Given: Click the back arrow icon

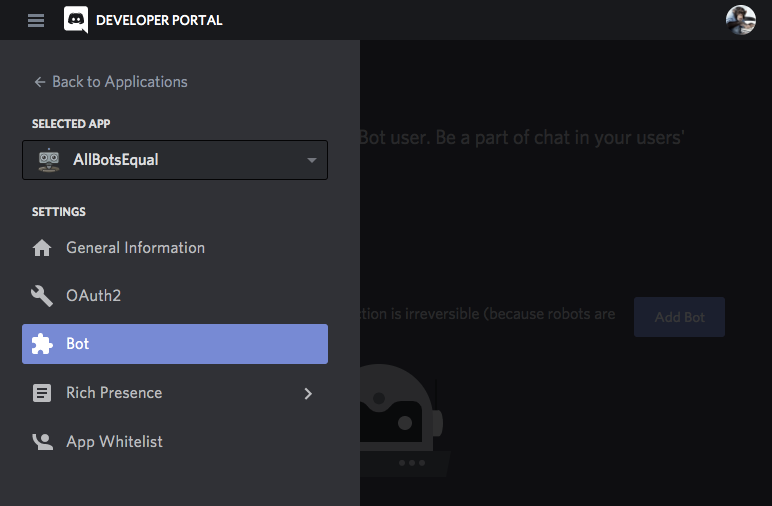Looking at the screenshot, I should pyautogui.click(x=40, y=82).
